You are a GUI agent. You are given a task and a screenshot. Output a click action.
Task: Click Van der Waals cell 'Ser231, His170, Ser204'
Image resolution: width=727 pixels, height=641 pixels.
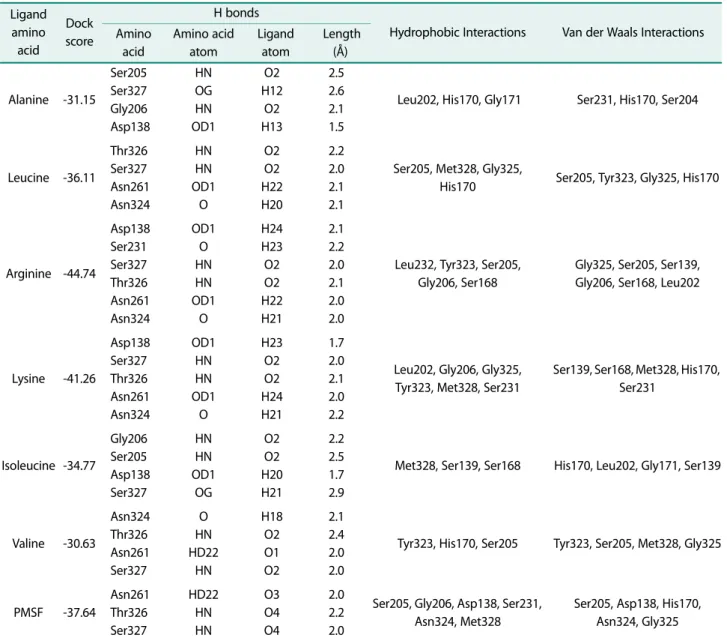[x=637, y=100]
